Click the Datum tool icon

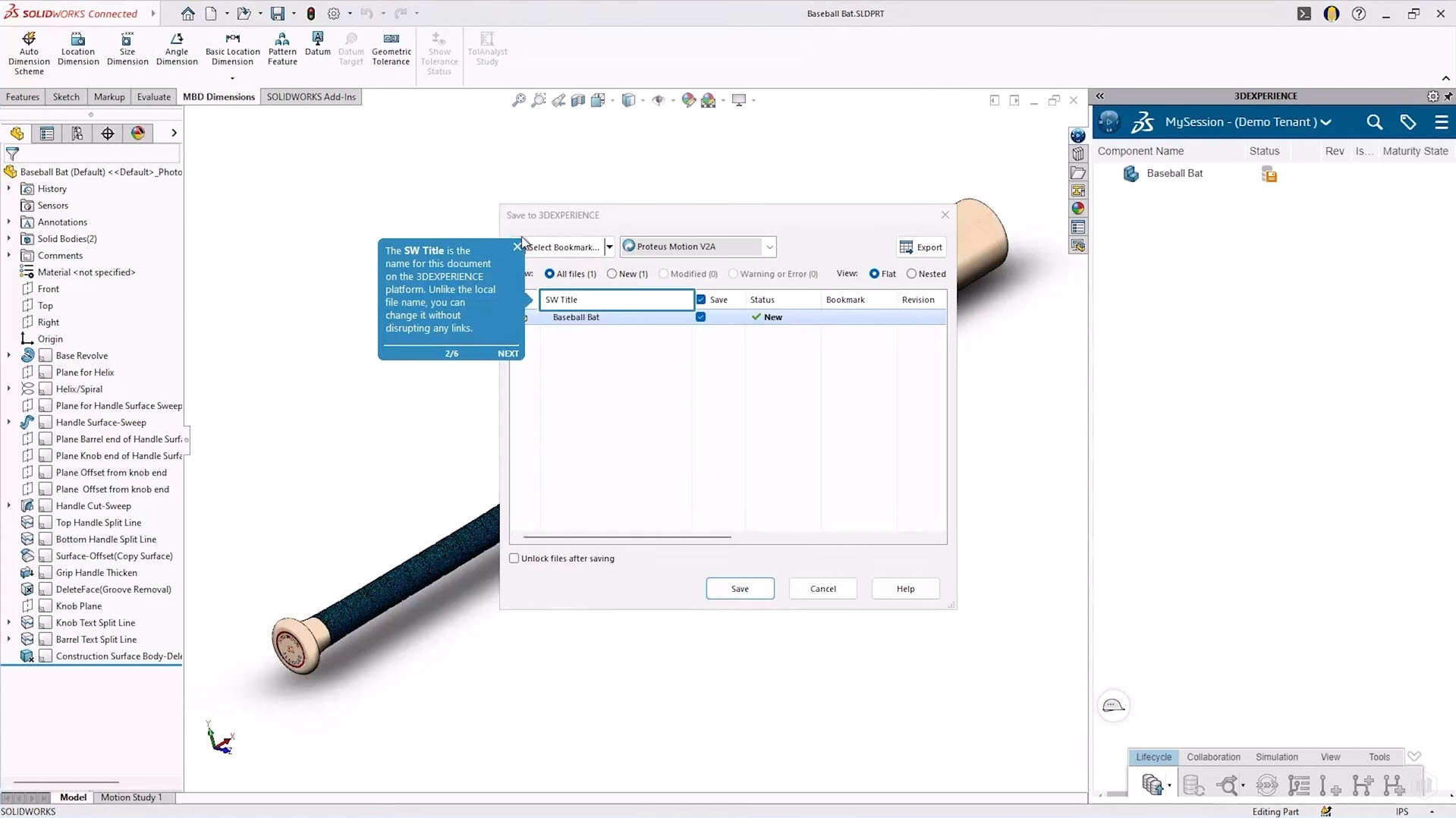click(x=317, y=39)
